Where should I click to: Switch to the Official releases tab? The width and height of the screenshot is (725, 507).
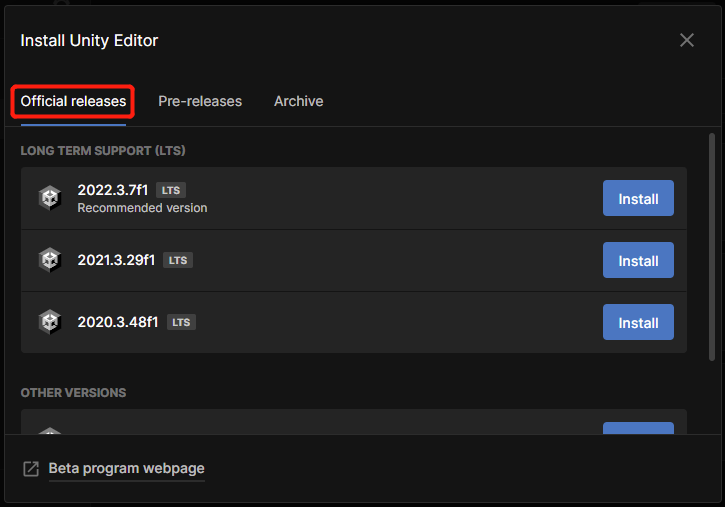pyautogui.click(x=73, y=101)
